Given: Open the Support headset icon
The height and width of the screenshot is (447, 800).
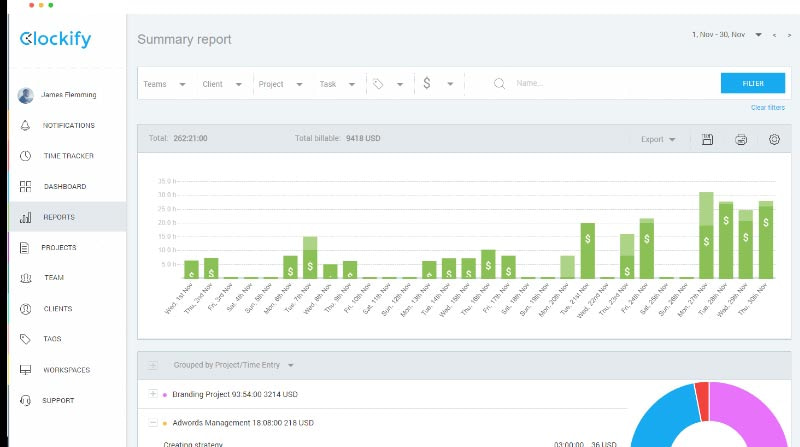Looking at the screenshot, I should (25, 400).
